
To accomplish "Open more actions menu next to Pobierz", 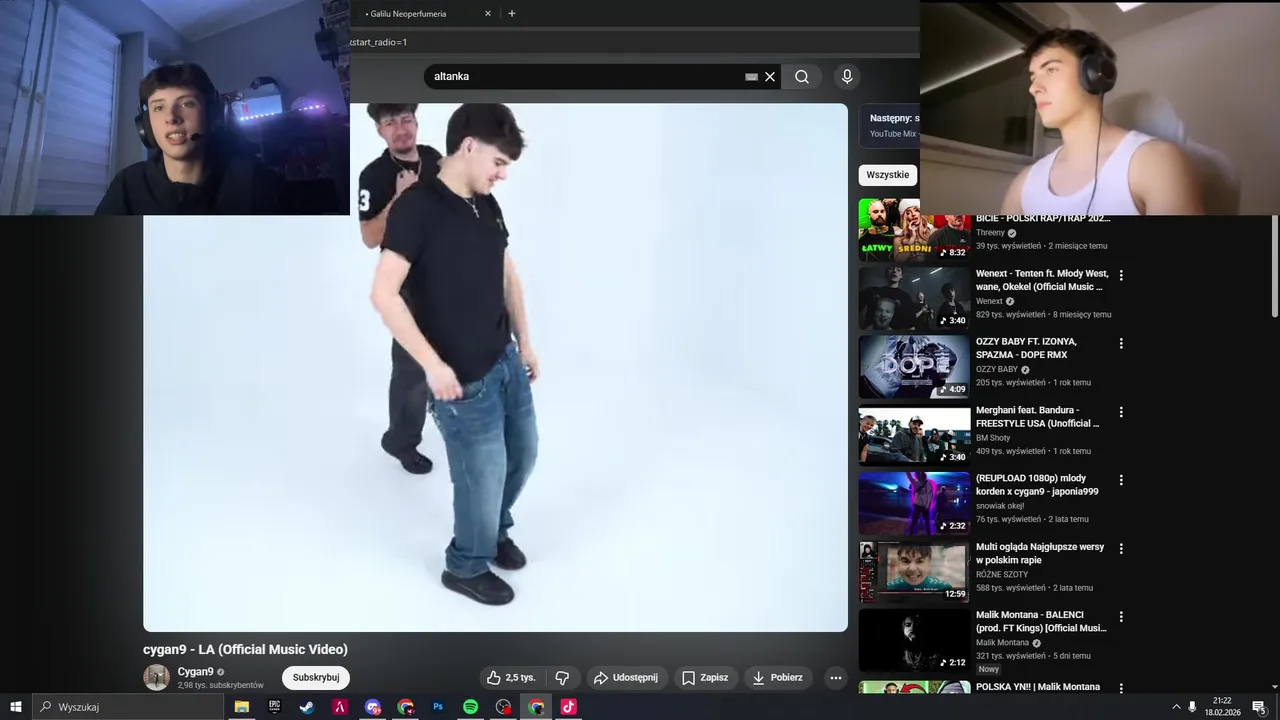I will 836,678.
